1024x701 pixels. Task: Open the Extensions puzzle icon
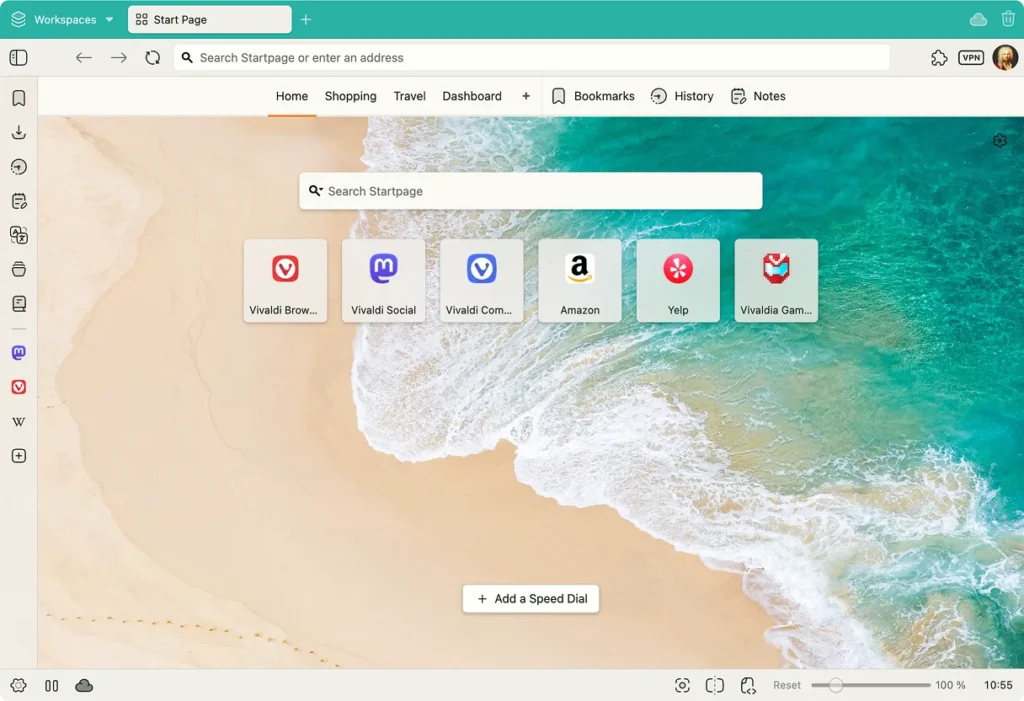pos(938,57)
